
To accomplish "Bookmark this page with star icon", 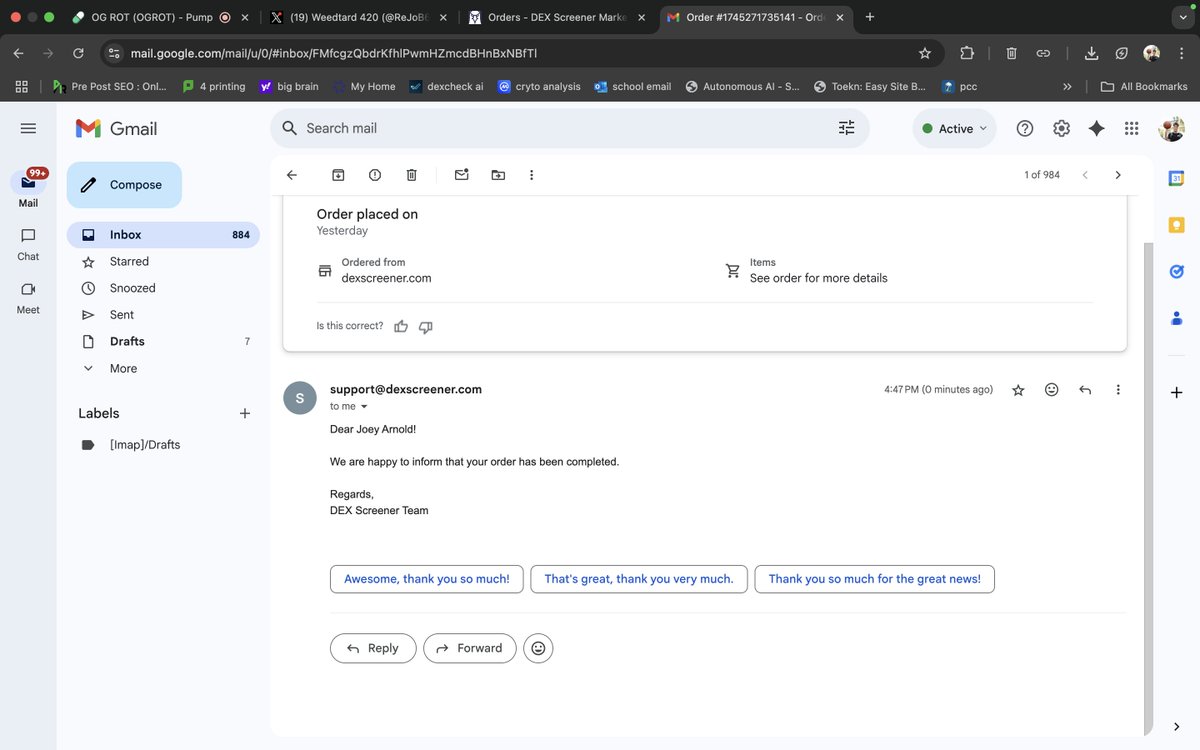I will [x=925, y=53].
